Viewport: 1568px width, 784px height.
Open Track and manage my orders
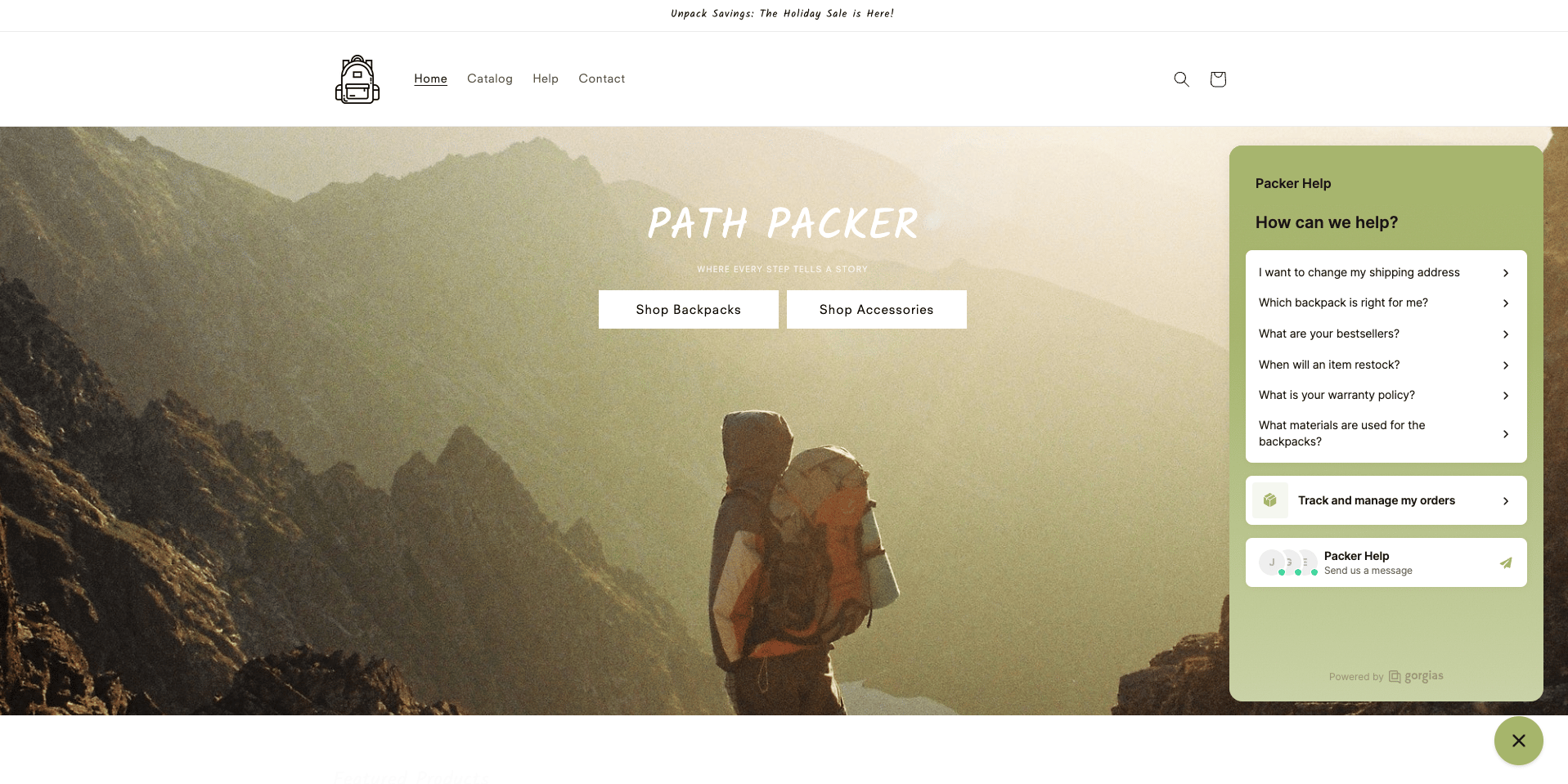(x=1386, y=500)
